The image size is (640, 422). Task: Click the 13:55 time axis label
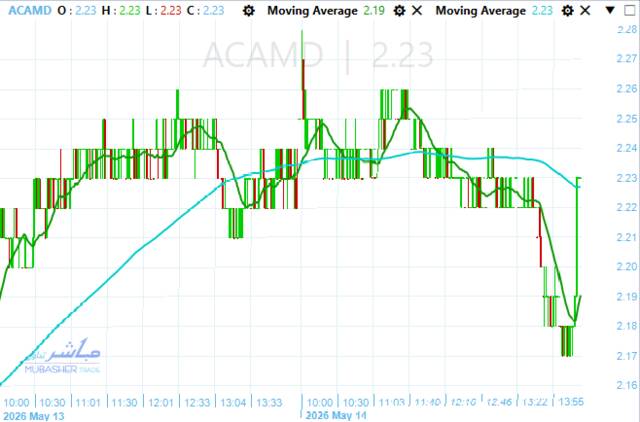tap(571, 402)
